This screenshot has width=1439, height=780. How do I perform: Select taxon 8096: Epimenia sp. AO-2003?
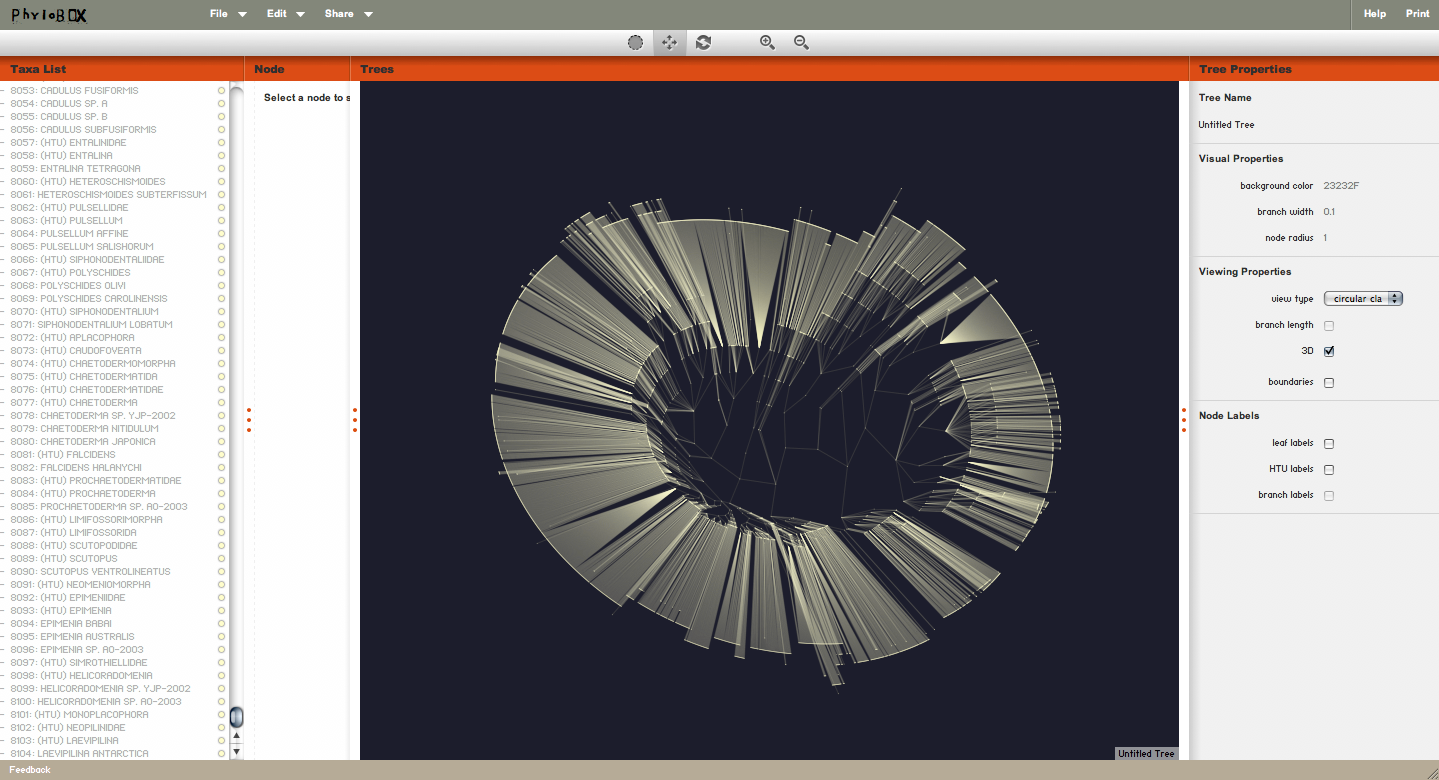(77, 649)
